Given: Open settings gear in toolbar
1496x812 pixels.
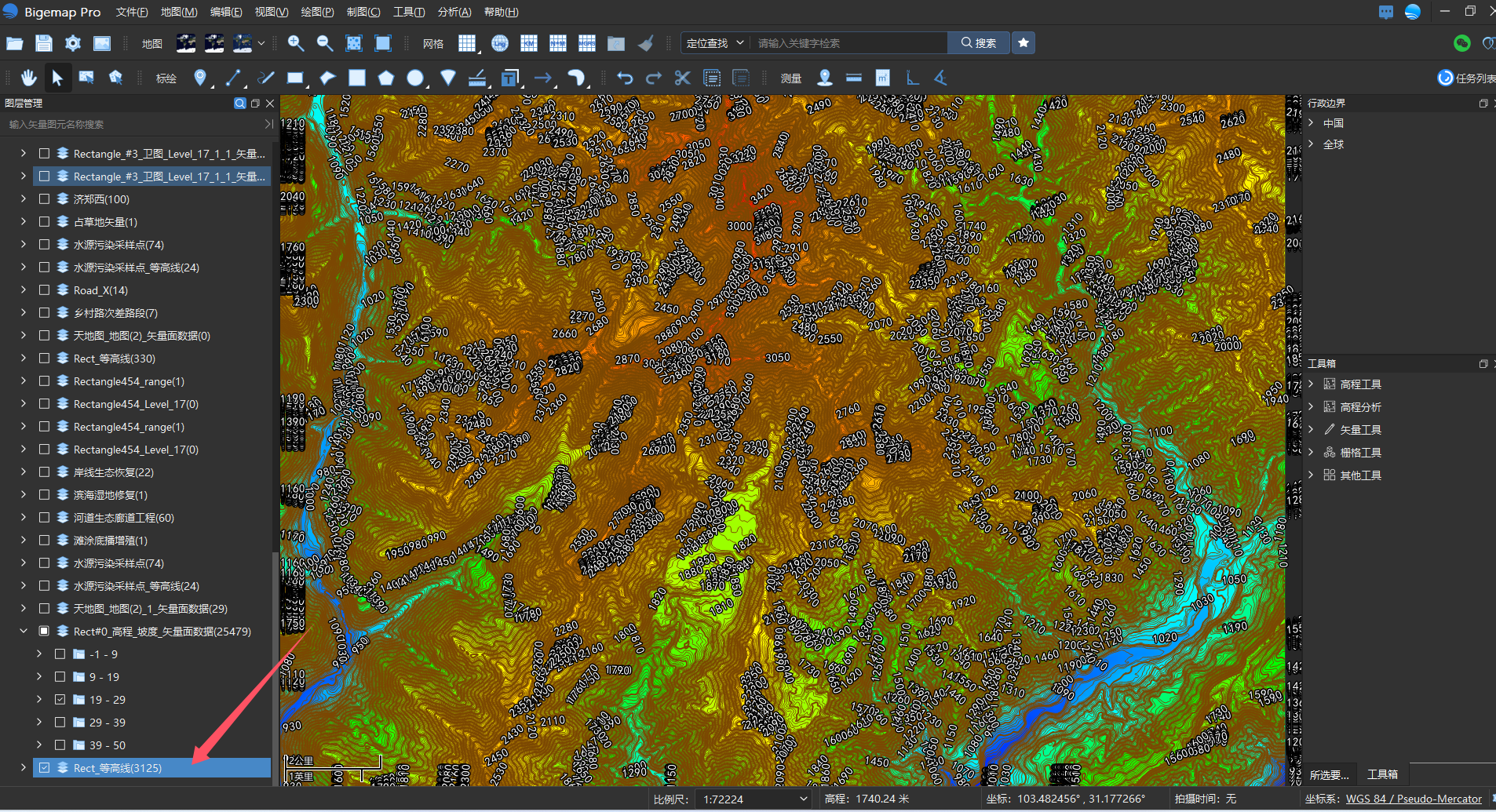Looking at the screenshot, I should pyautogui.click(x=73, y=43).
